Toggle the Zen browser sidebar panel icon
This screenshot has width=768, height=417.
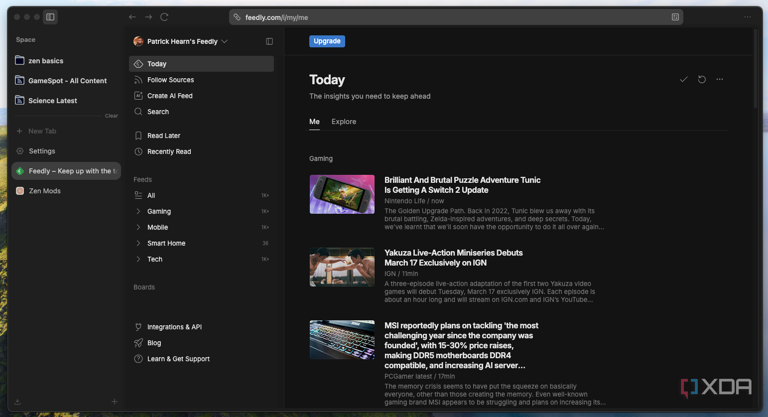click(50, 17)
